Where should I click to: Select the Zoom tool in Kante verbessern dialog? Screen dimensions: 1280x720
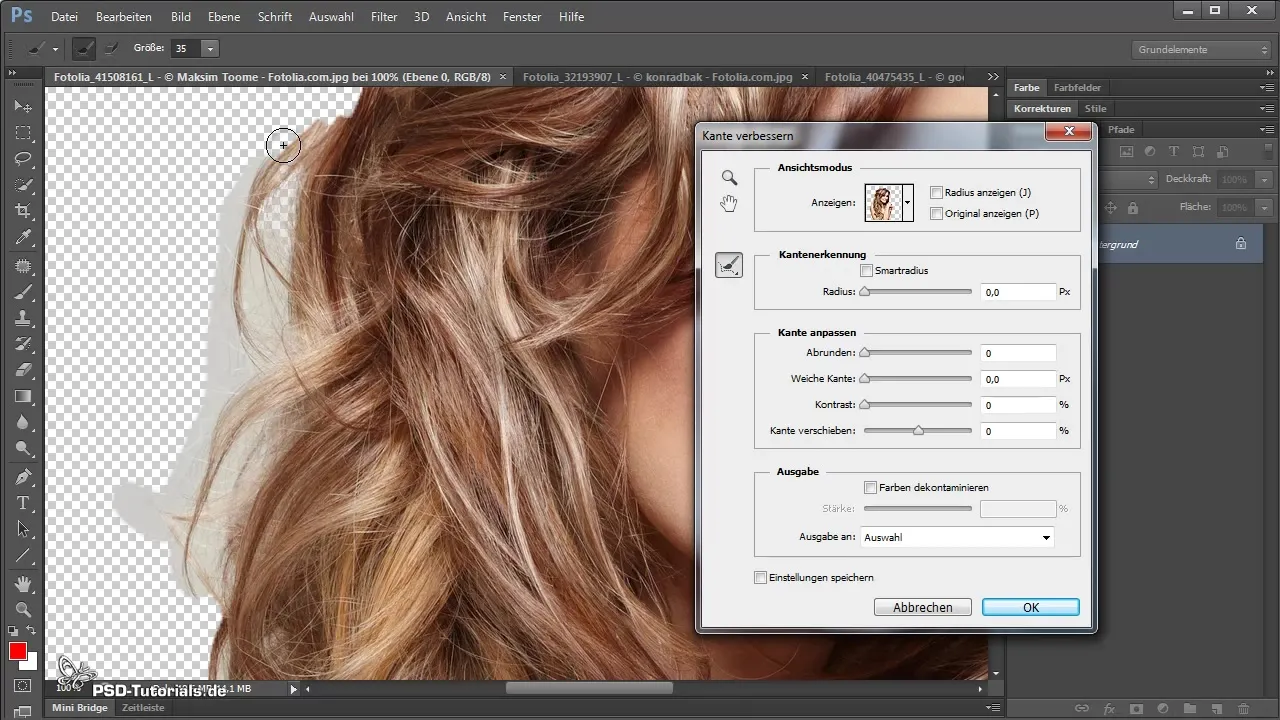[730, 178]
